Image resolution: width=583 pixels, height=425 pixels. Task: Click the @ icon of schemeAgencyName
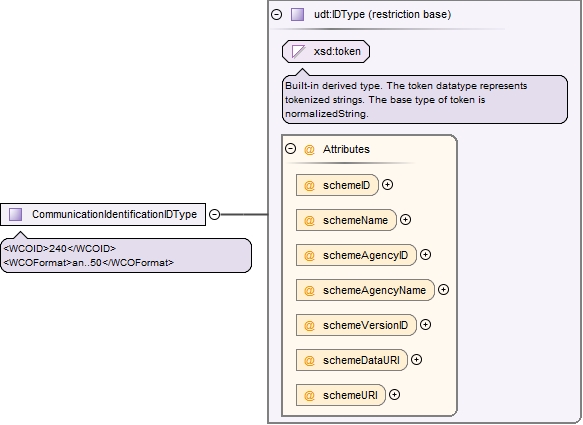309,290
